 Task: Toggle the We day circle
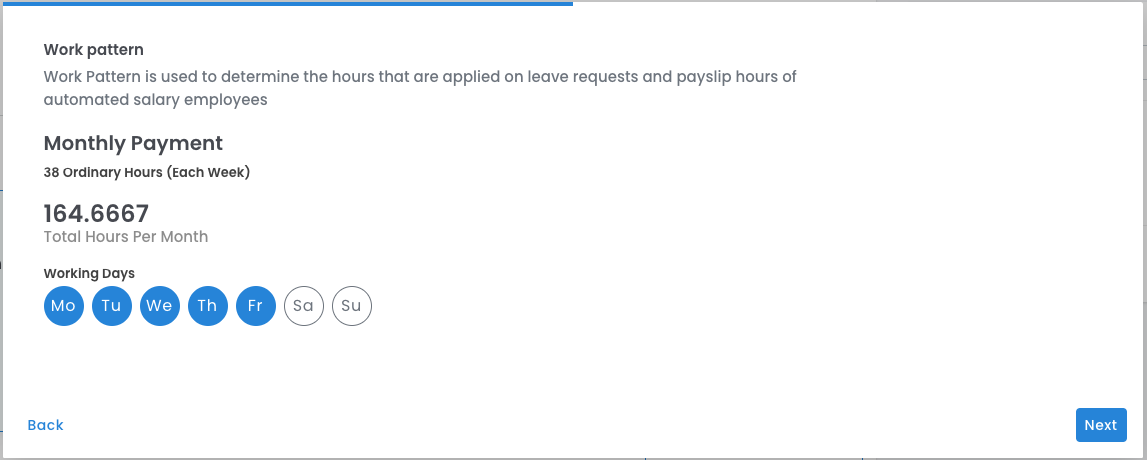click(159, 306)
